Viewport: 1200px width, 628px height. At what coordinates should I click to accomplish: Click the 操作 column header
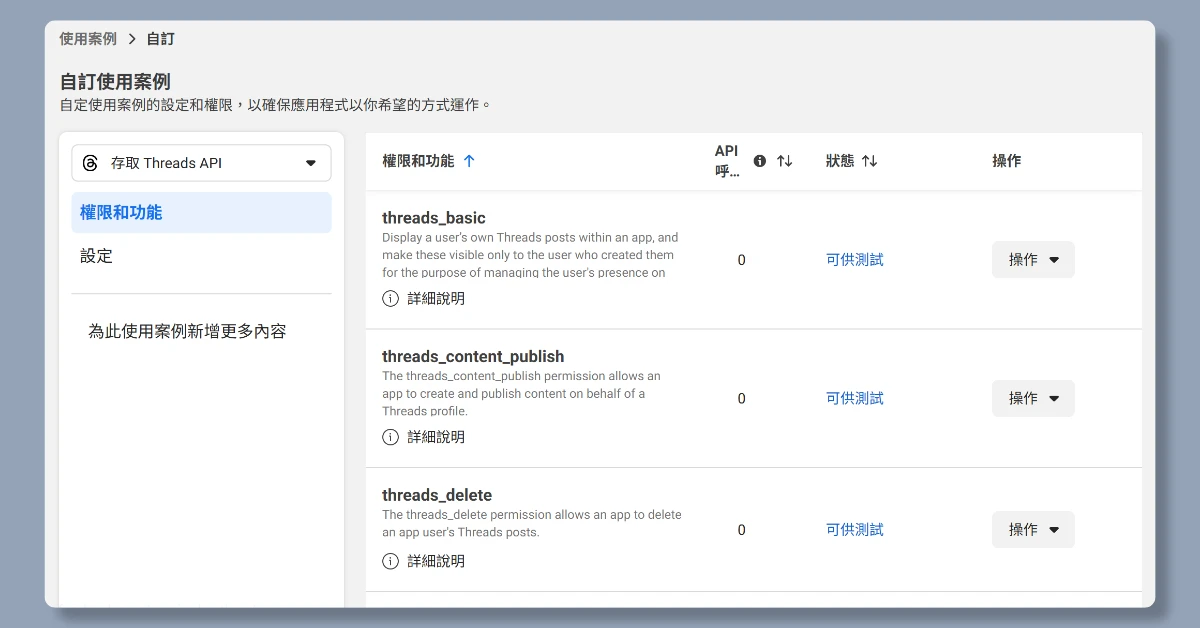pos(1007,161)
